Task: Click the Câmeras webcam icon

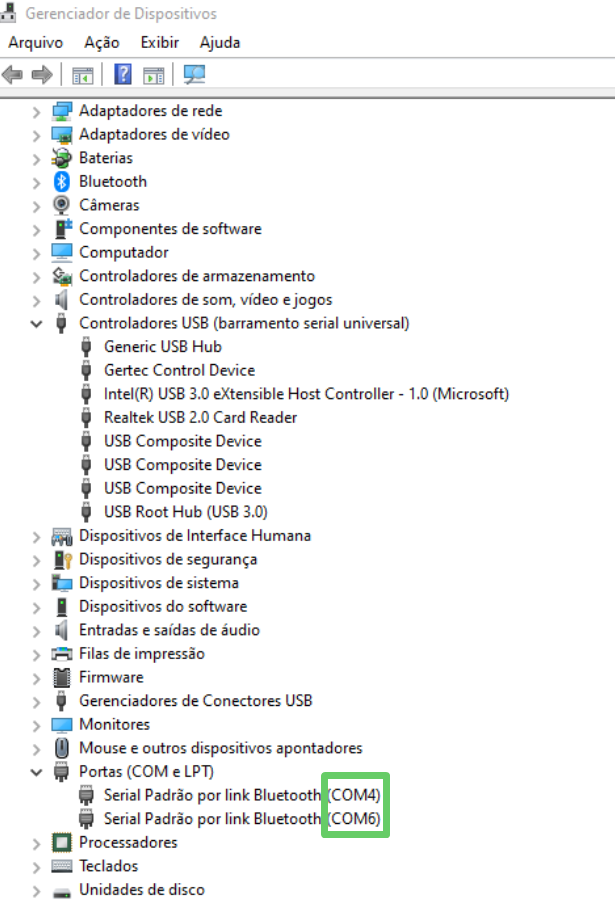Action: pos(61,205)
